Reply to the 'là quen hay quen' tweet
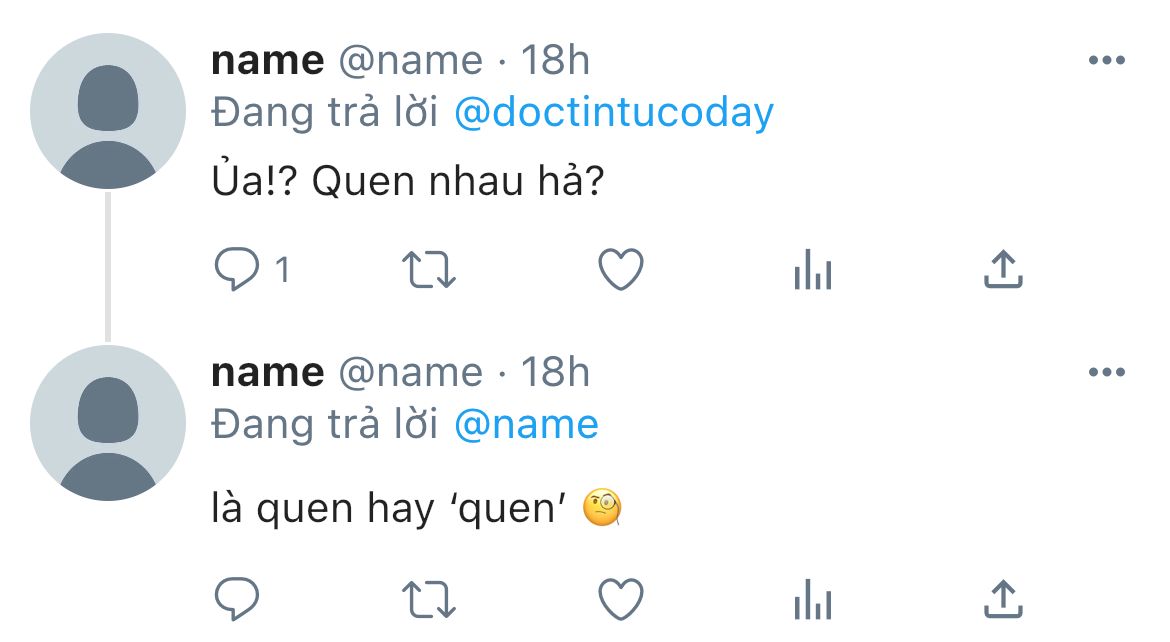 pyautogui.click(x=237, y=599)
